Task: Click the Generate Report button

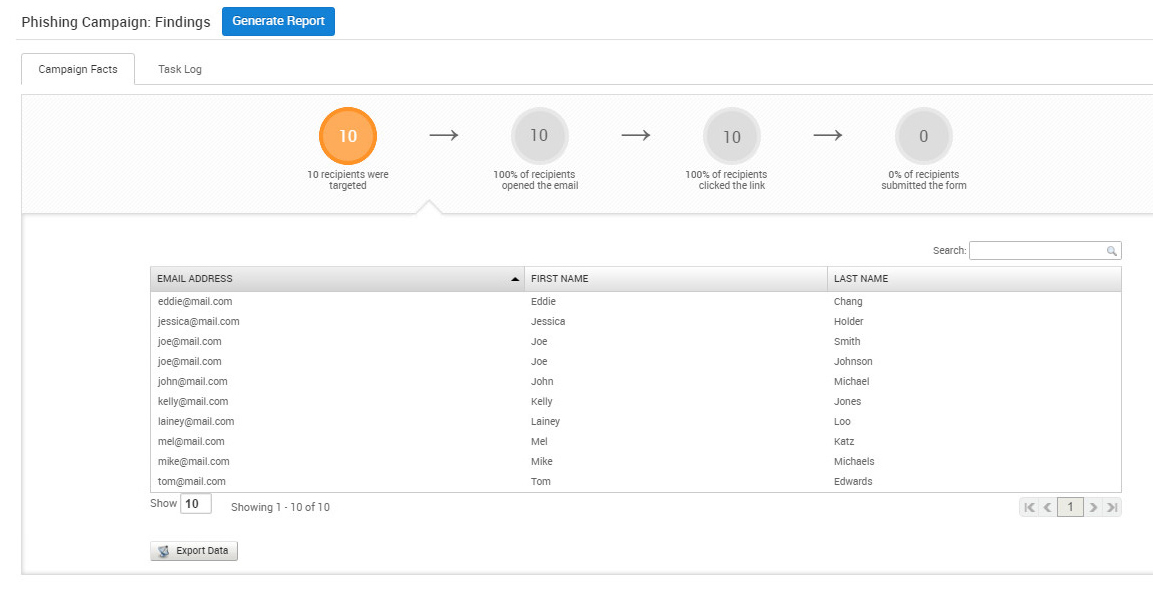Action: click(278, 21)
